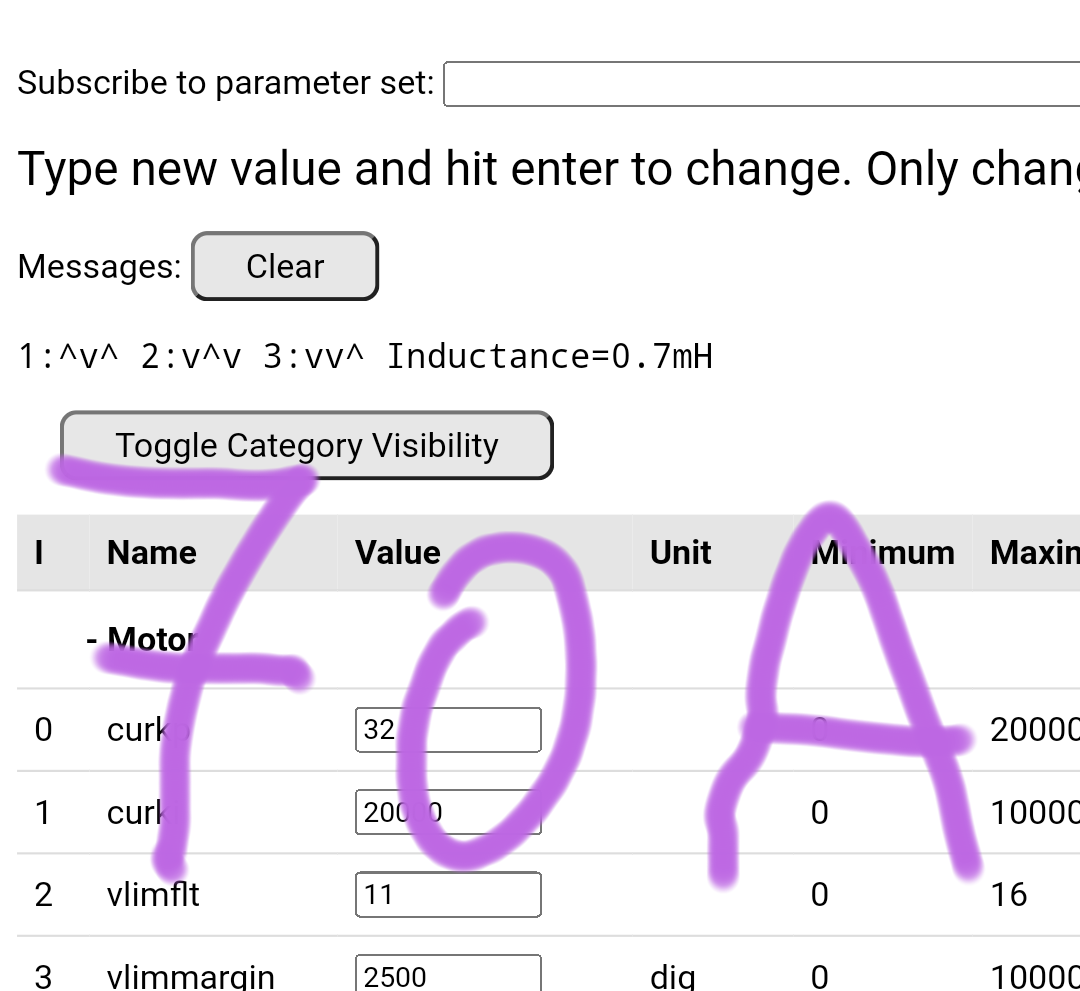Click the vlimmargin parameter name

tap(190, 976)
